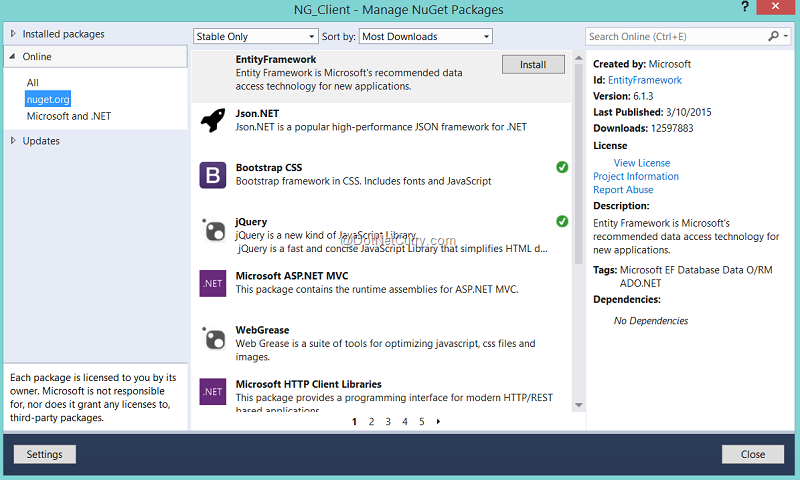Select the Microsoft ASP.NET MVC package title

(292, 275)
